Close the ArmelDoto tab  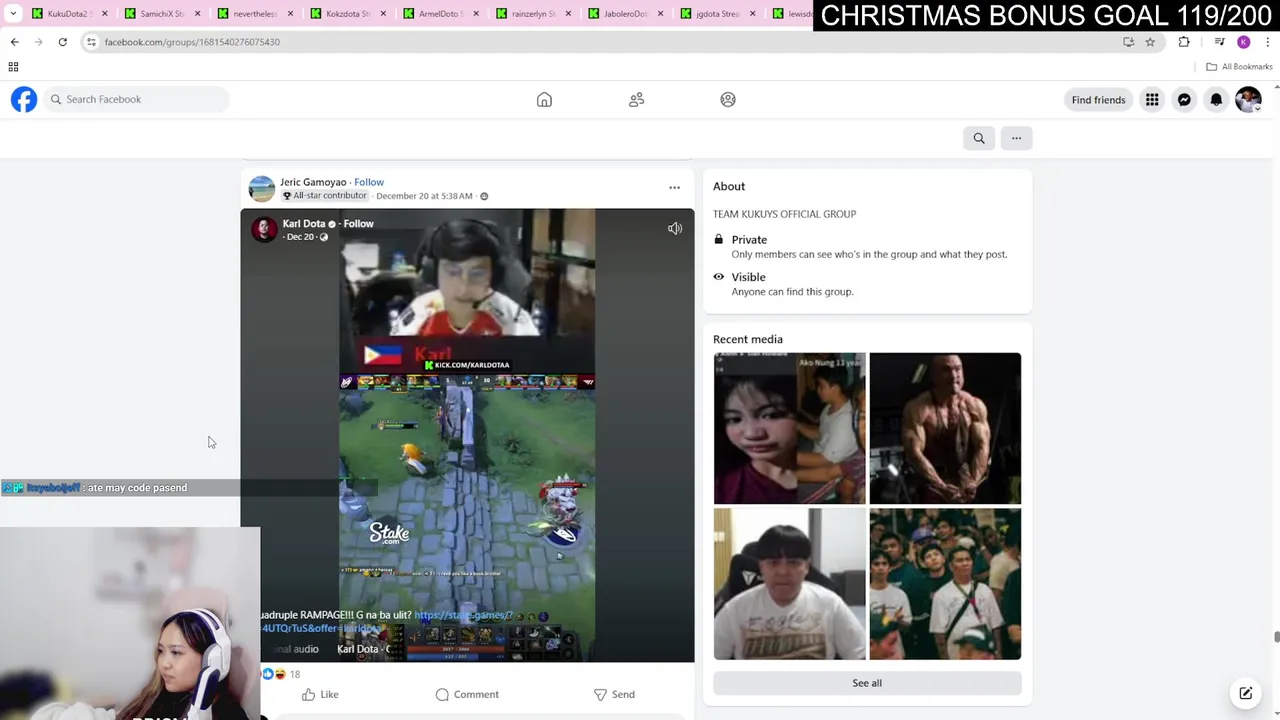click(x=475, y=14)
